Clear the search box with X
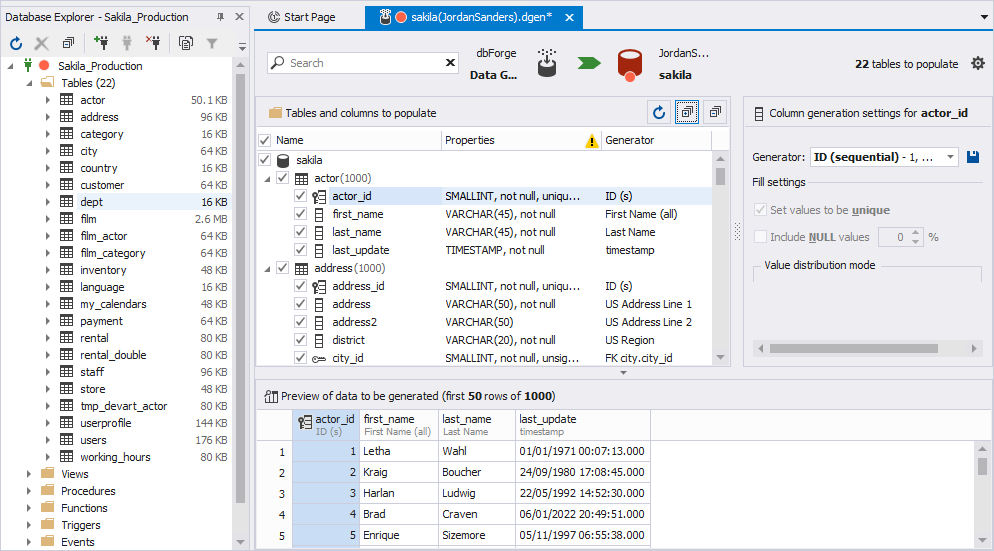The width and height of the screenshot is (994, 551). (450, 63)
